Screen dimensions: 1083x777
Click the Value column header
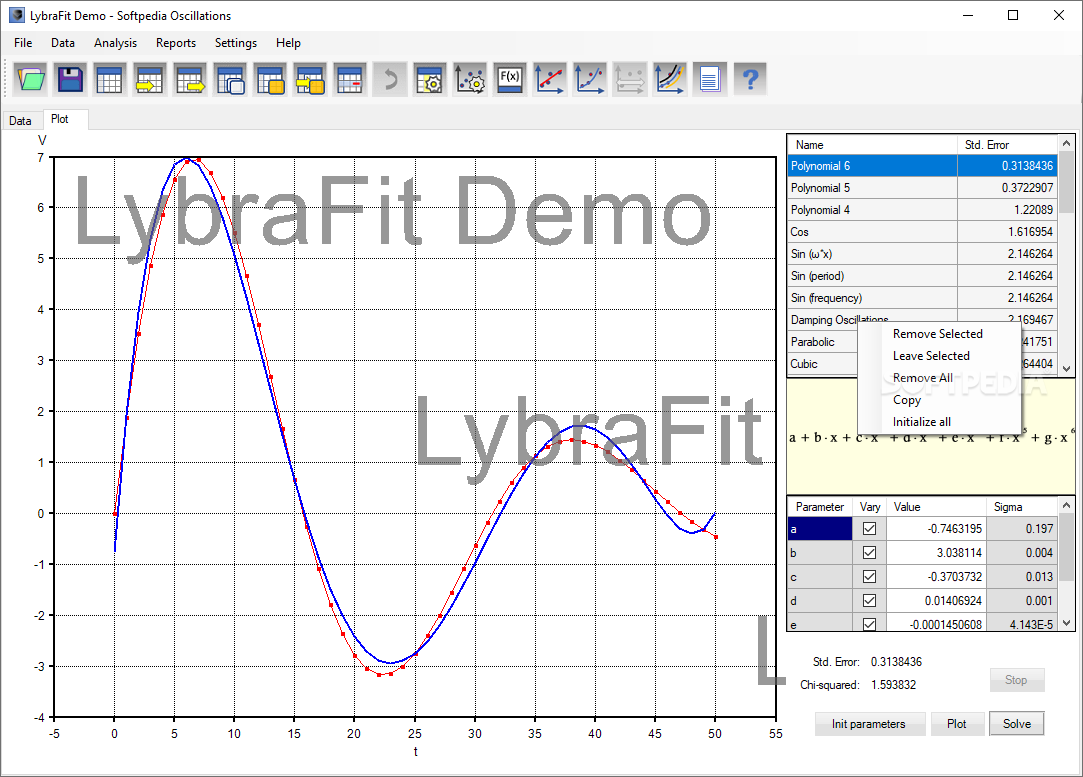click(x=936, y=507)
